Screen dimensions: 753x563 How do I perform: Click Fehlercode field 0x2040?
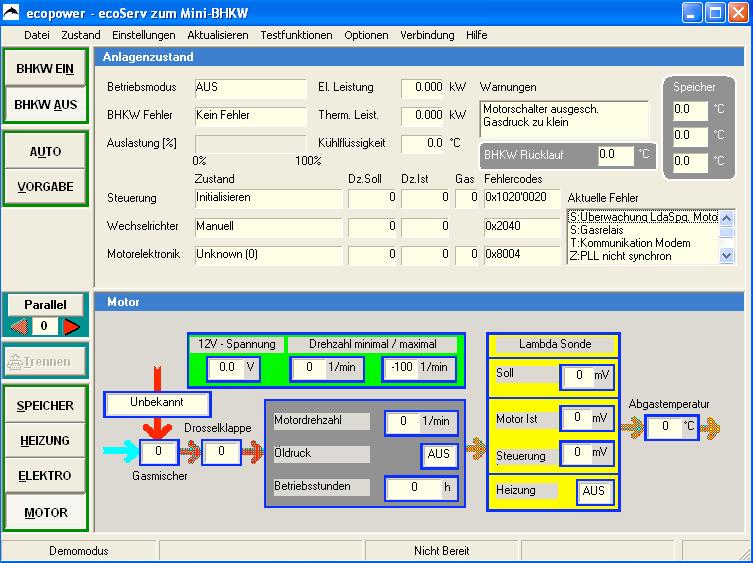(x=522, y=227)
